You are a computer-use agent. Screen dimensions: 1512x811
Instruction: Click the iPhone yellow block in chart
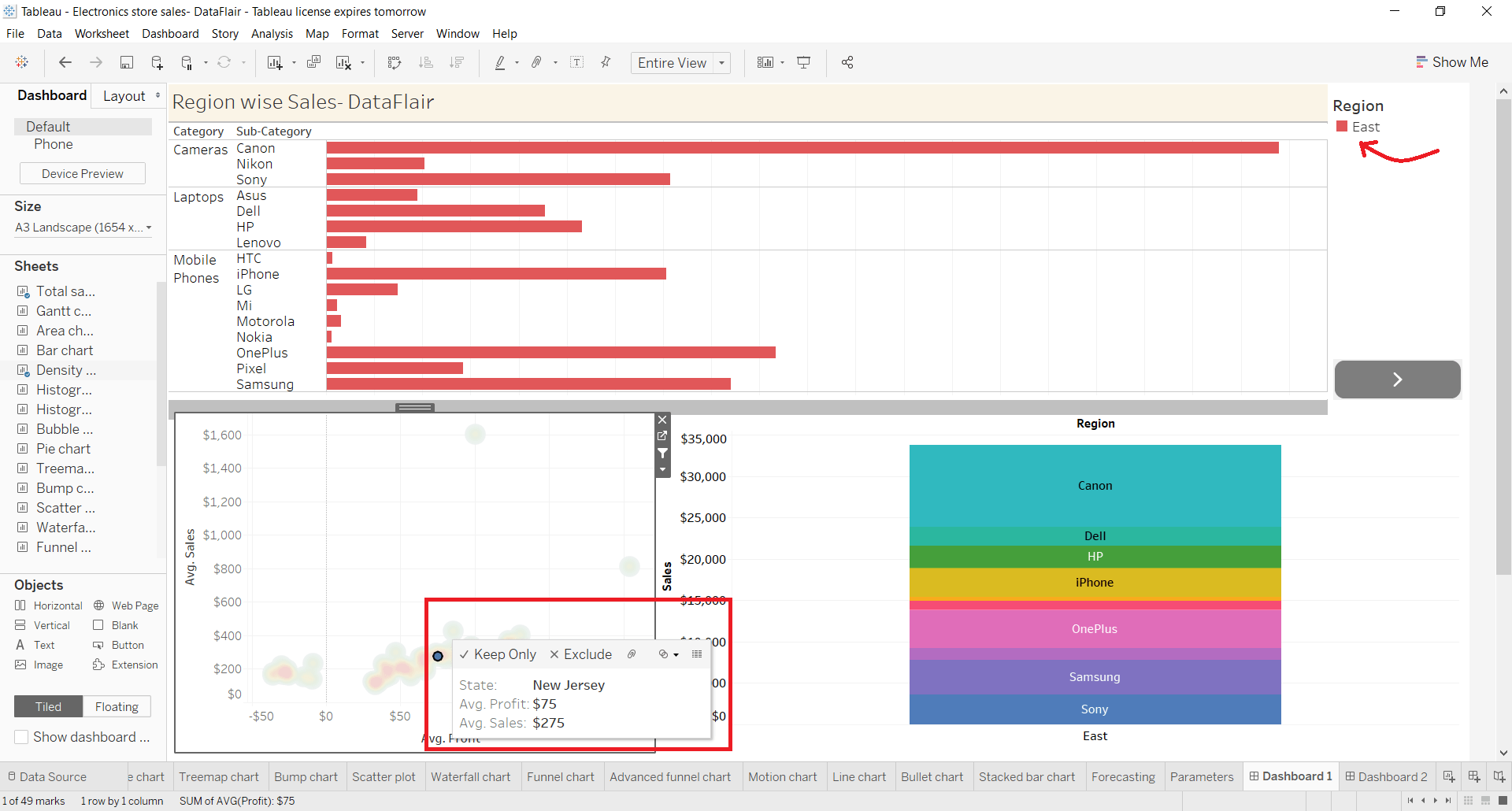(1095, 583)
